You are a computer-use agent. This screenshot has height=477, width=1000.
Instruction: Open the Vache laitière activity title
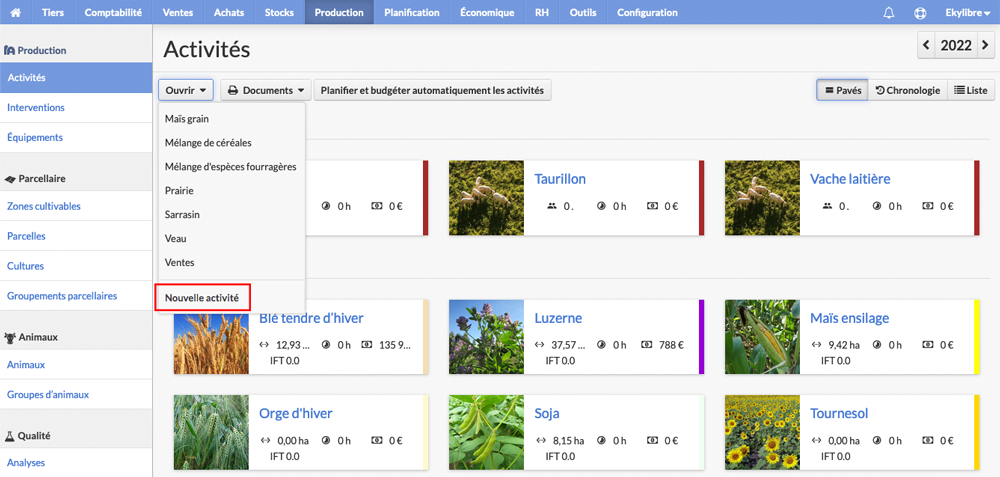850,179
